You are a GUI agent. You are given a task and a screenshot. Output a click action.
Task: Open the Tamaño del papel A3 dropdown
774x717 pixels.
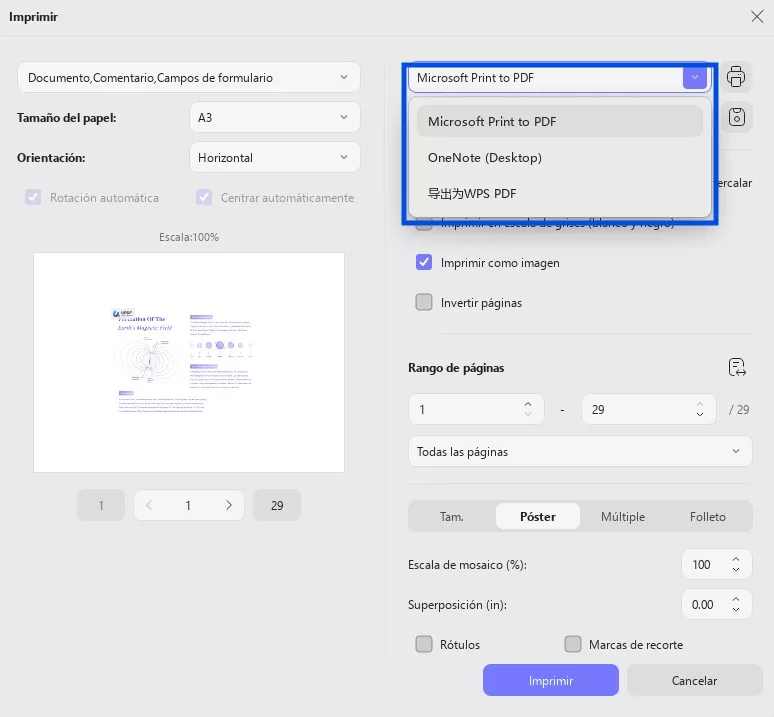[x=274, y=117]
